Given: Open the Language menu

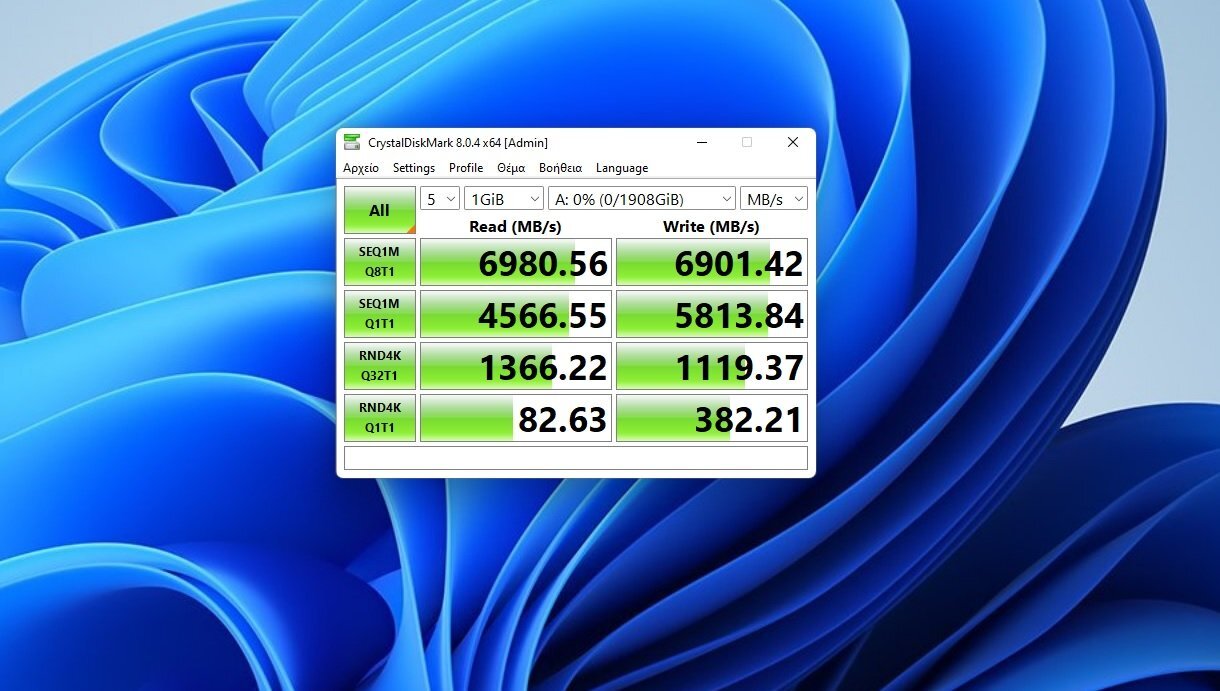Looking at the screenshot, I should [x=622, y=168].
